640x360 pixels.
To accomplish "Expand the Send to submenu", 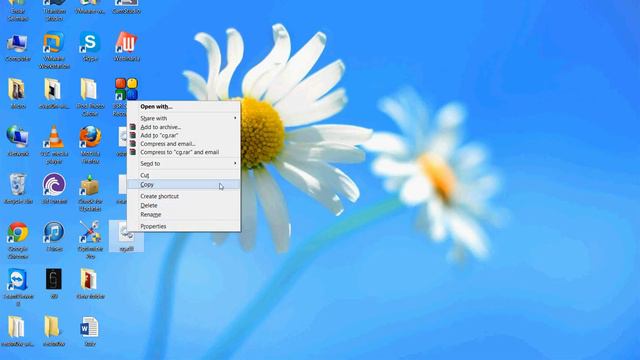I will pyautogui.click(x=184, y=164).
